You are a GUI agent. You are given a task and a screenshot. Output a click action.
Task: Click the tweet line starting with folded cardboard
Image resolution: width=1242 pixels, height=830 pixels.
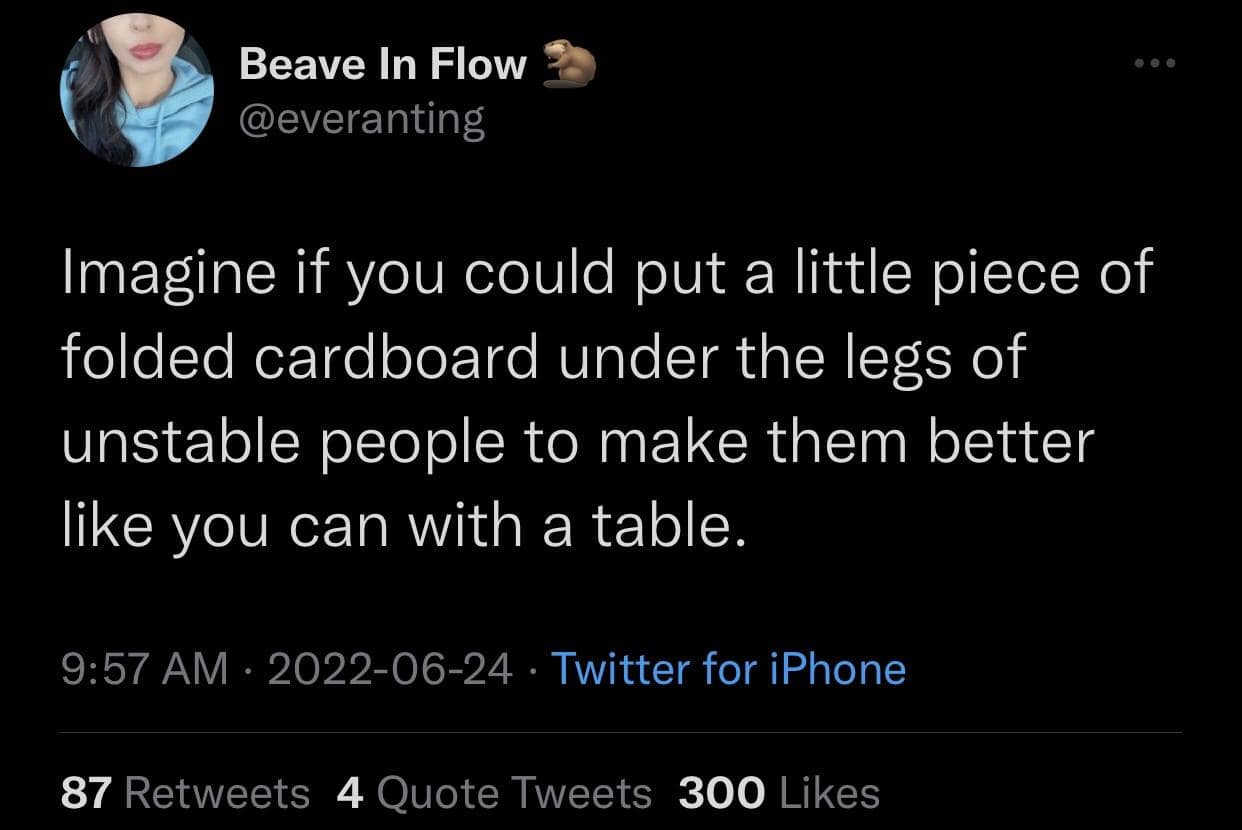pos(543,359)
